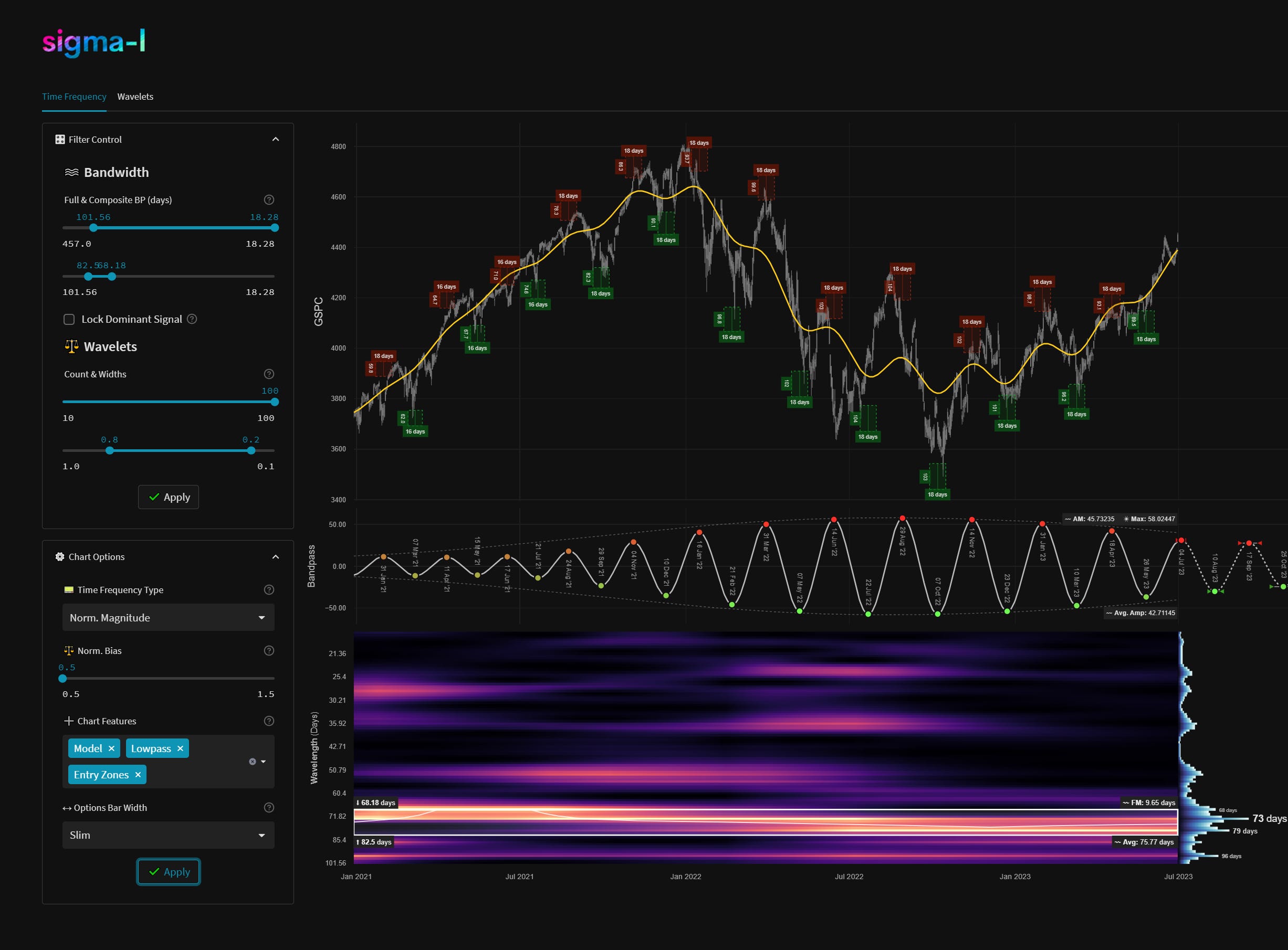Switch to the Wavelets tab

click(135, 97)
